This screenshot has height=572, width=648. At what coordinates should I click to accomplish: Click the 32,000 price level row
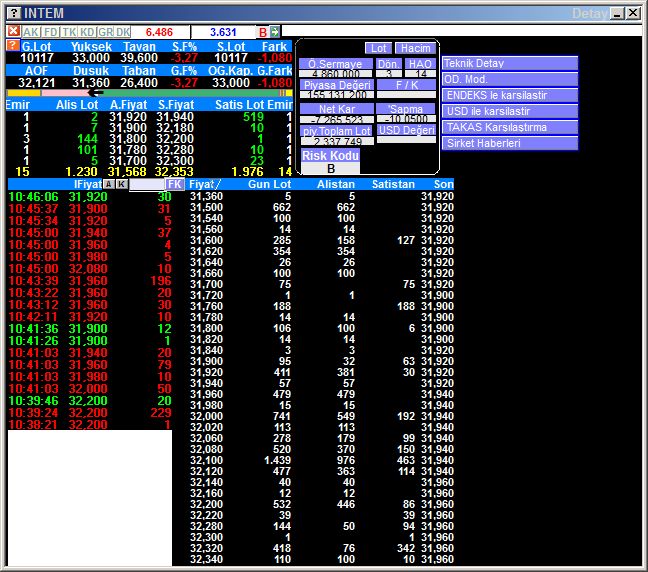(x=322, y=416)
